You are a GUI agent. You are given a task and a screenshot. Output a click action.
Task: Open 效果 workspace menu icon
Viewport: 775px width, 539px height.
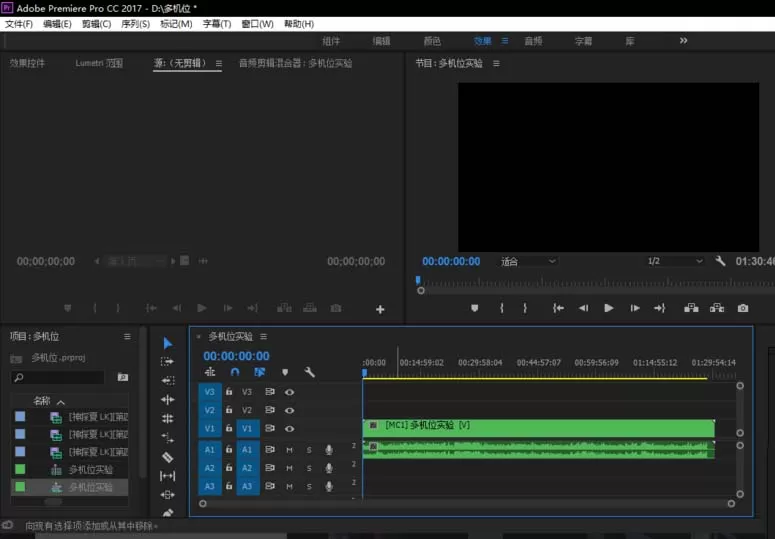[x=505, y=41]
